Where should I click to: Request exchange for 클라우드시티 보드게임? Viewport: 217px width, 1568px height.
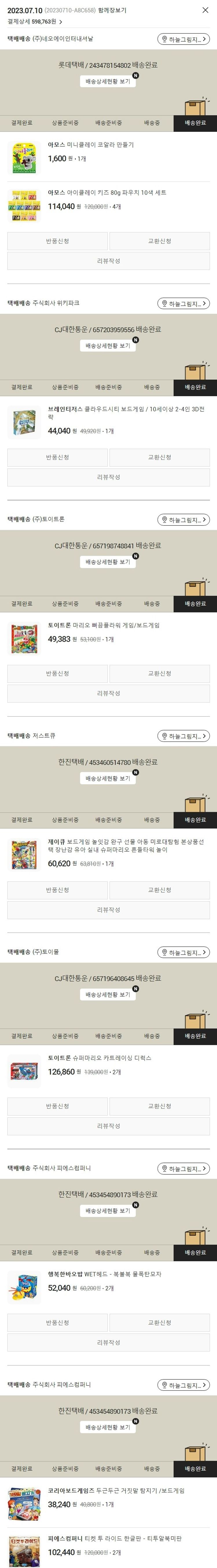(x=160, y=457)
